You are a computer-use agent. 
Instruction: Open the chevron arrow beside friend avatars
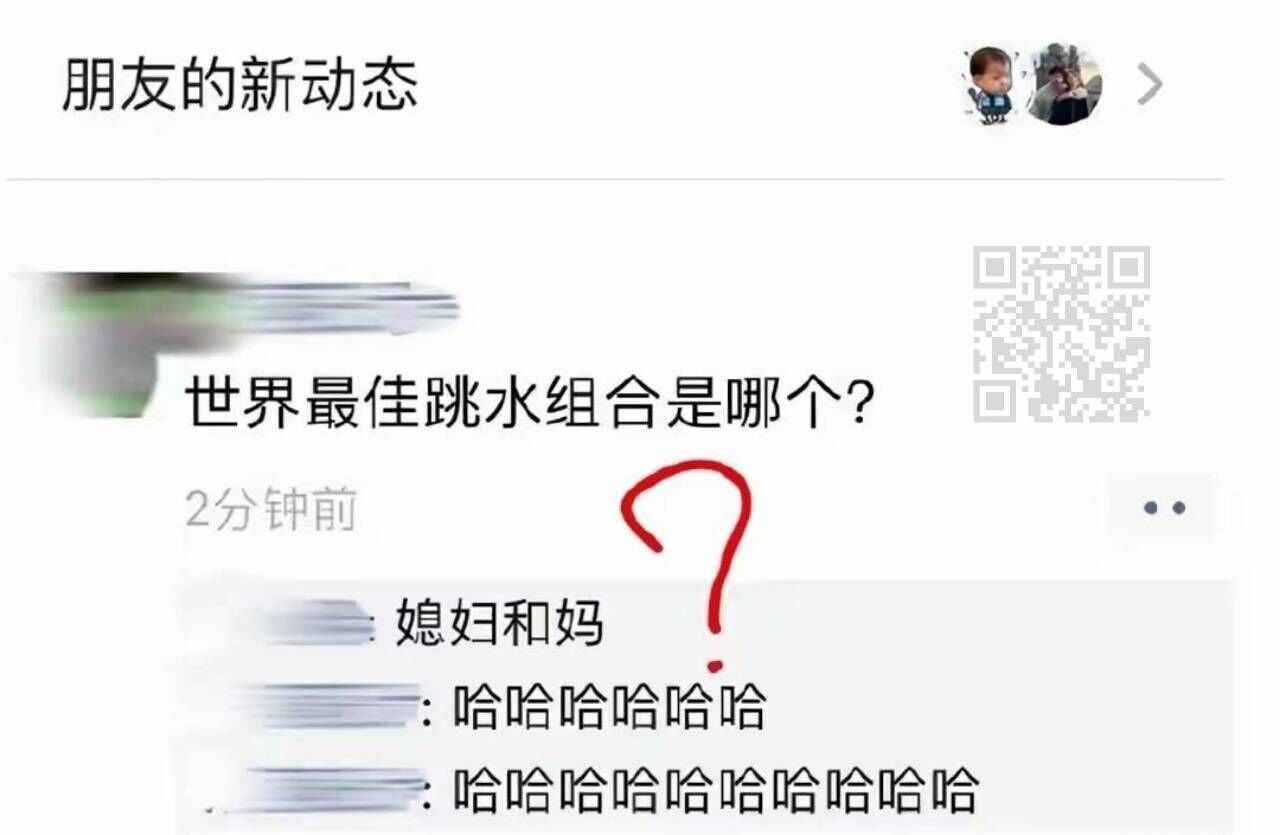click(x=1150, y=86)
